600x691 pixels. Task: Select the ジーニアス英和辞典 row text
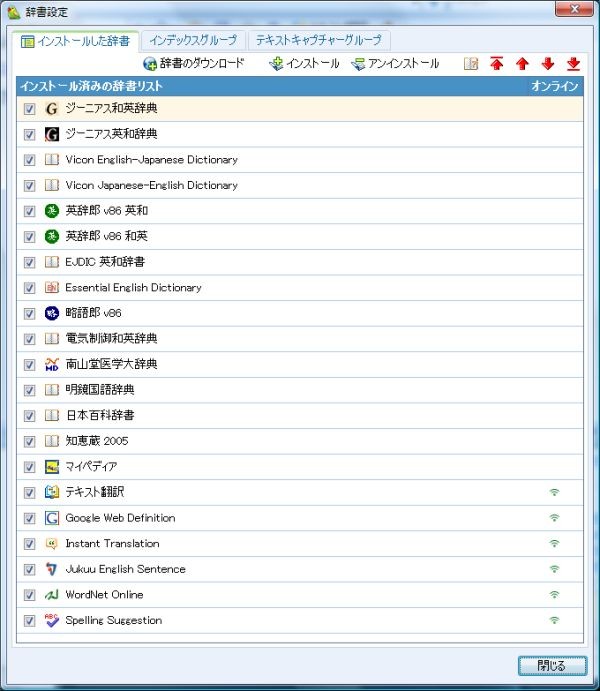111,134
